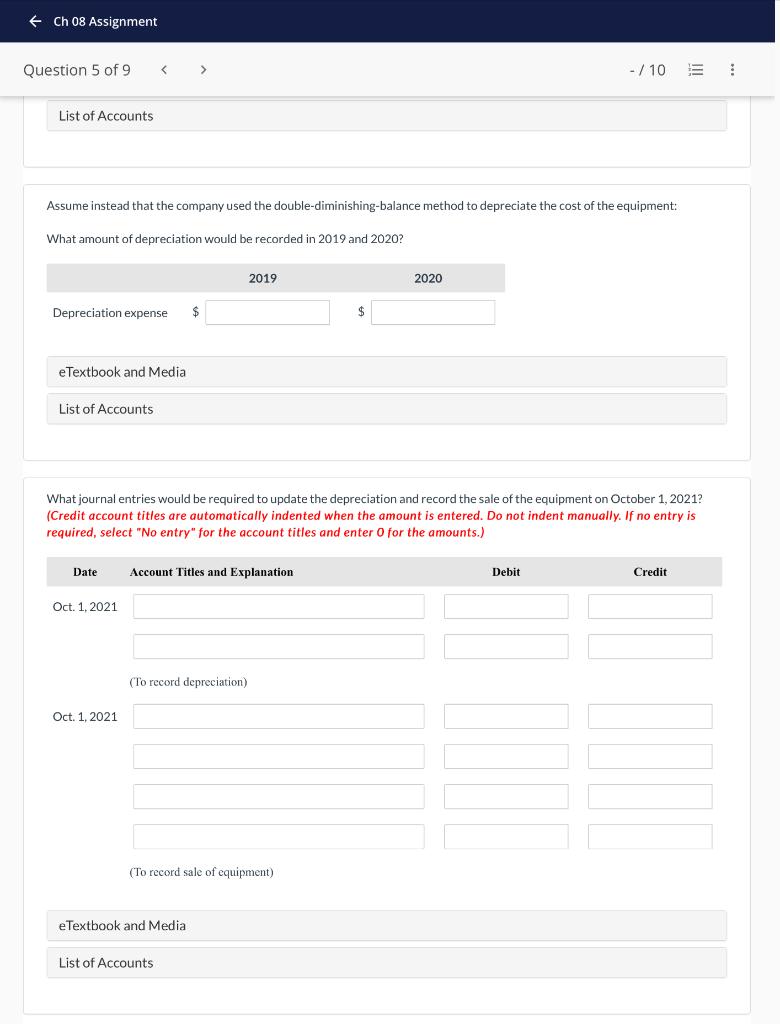The height and width of the screenshot is (1024, 780).
Task: Expand eTextbook and Media in the middle section
Action: [386, 371]
